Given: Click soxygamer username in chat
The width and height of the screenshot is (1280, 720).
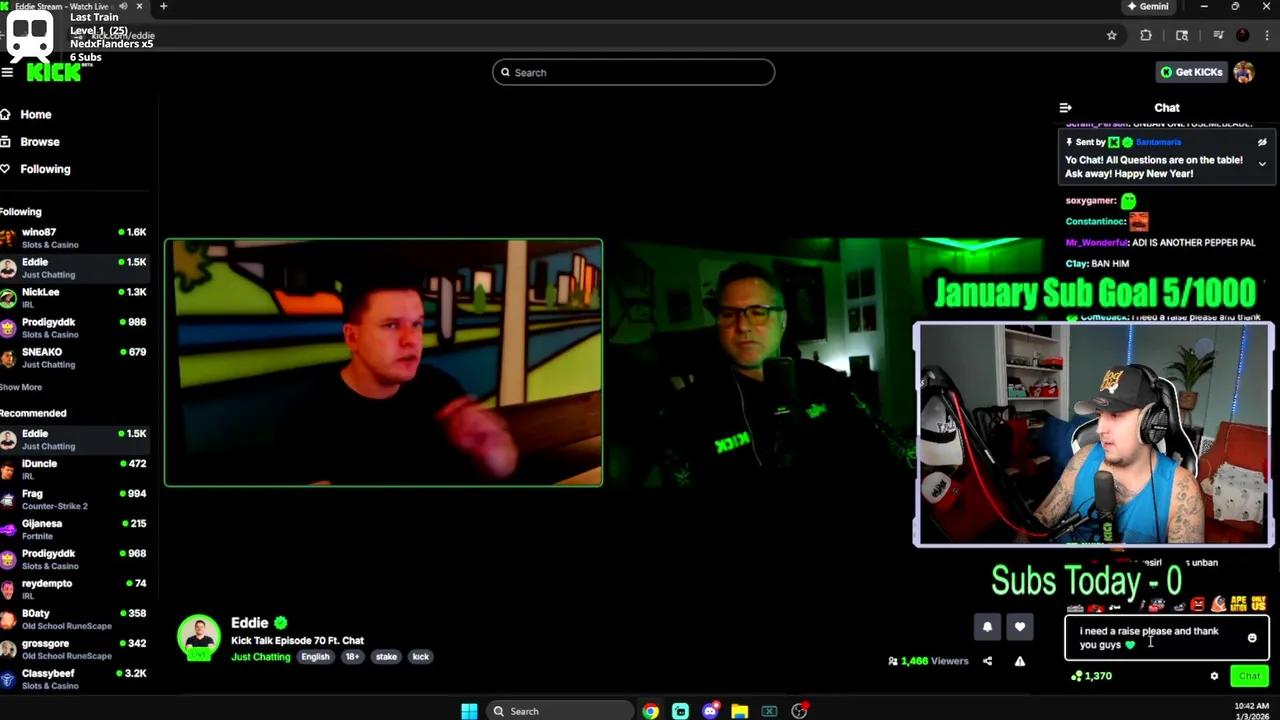Looking at the screenshot, I should (1090, 201).
